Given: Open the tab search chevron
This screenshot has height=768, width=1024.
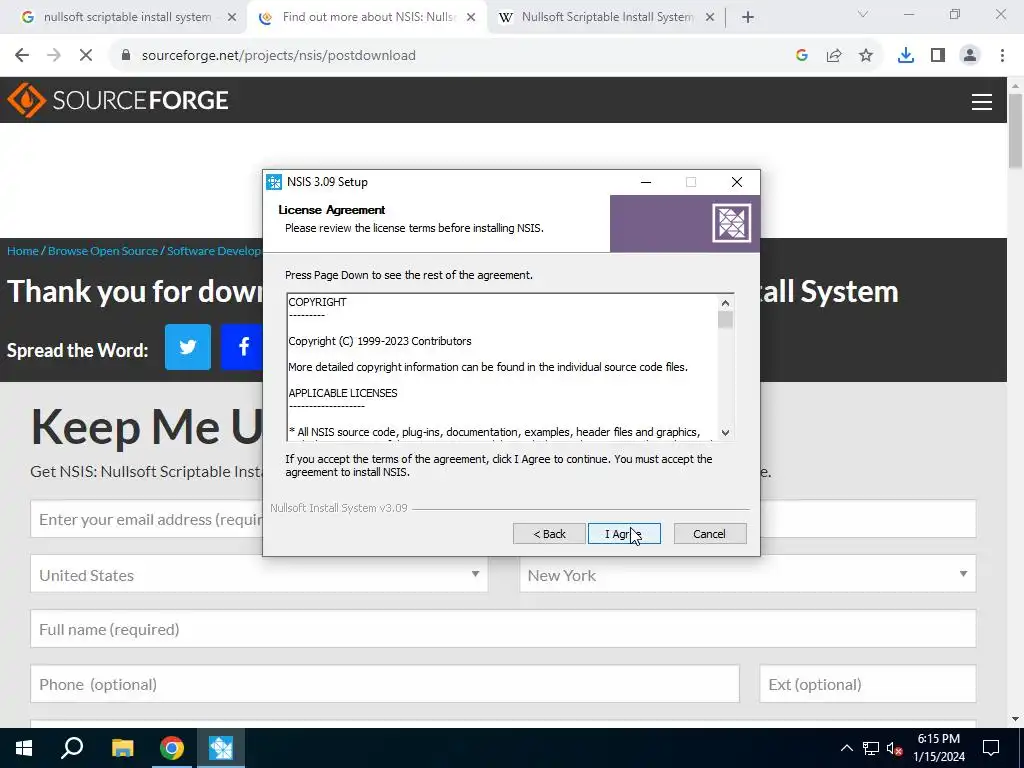Looking at the screenshot, I should click(863, 14).
